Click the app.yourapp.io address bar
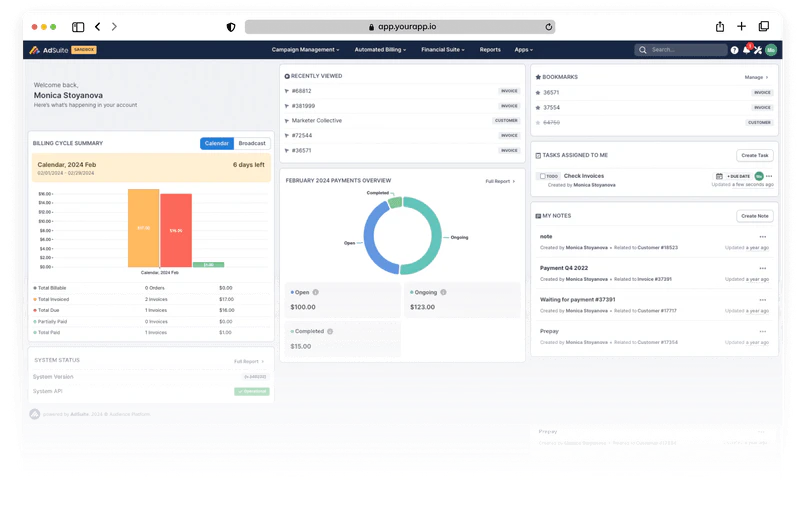This screenshot has width=800, height=529. click(400, 27)
